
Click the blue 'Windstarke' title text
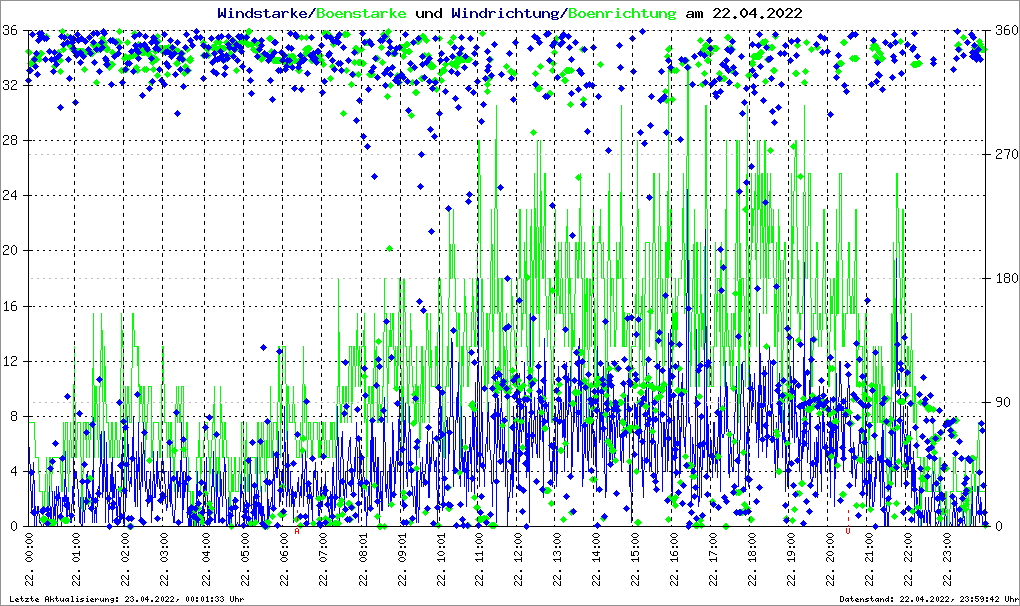(x=264, y=13)
